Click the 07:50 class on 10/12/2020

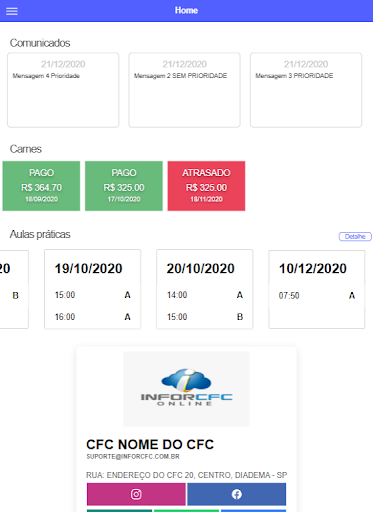[317, 296]
